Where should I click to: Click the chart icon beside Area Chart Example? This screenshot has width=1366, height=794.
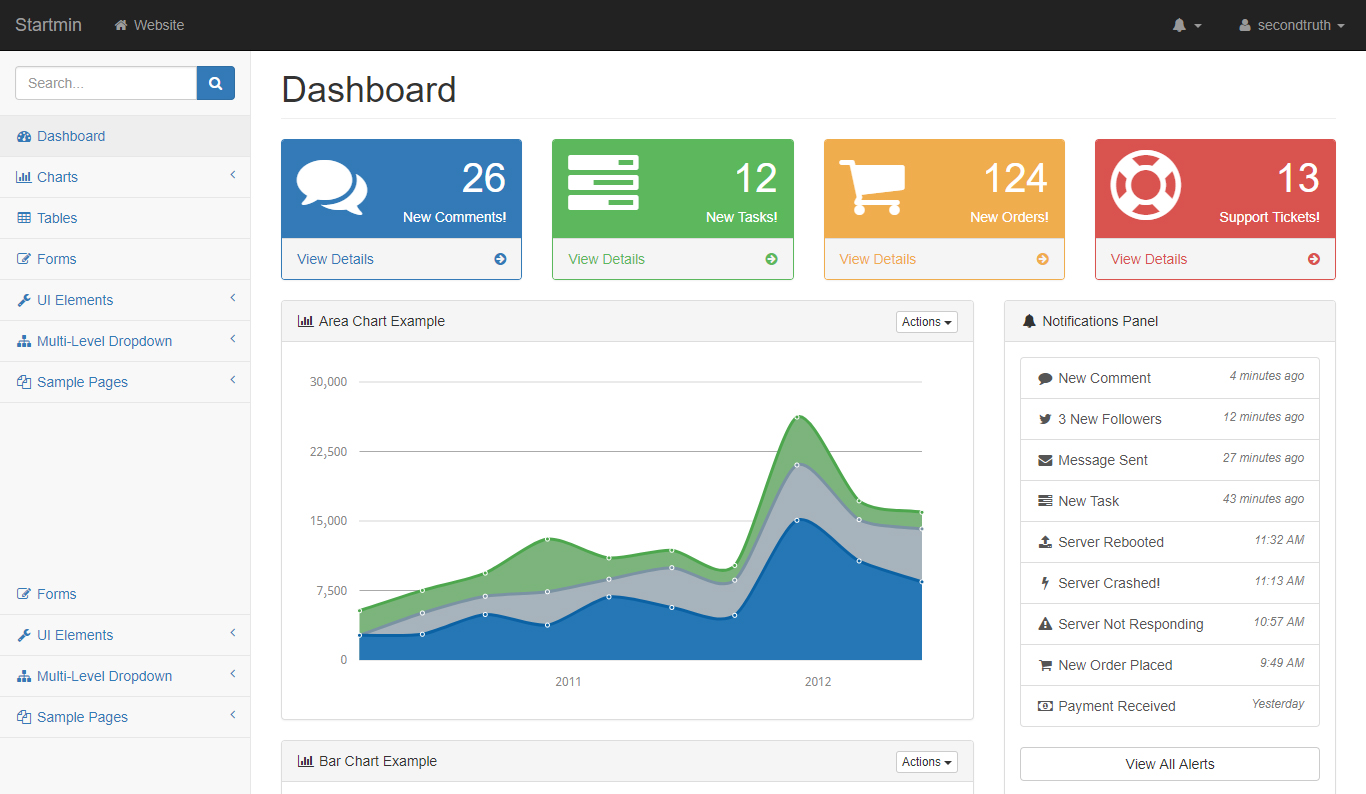point(305,321)
